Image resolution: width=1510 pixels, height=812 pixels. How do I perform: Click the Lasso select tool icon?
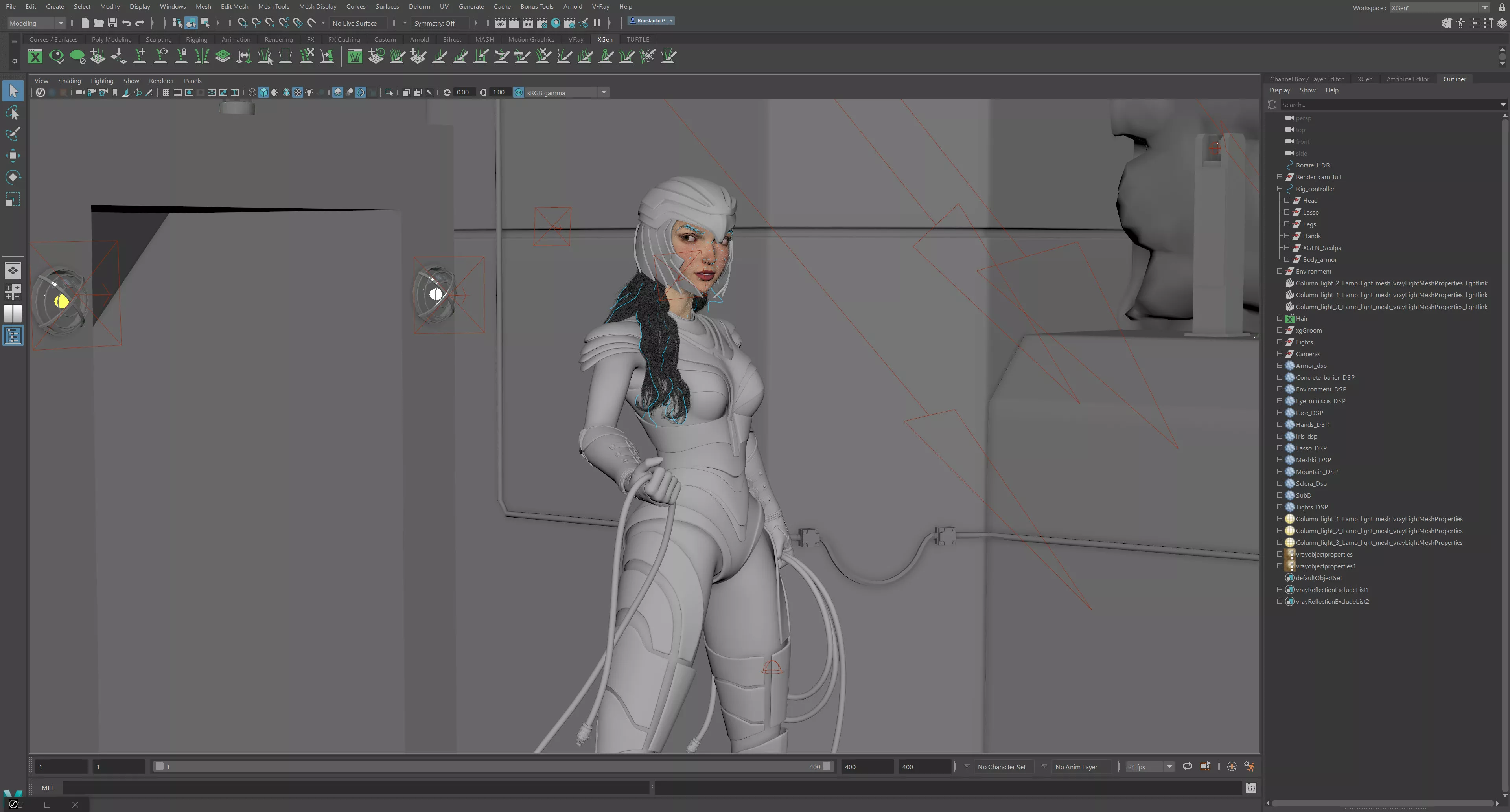(13, 112)
